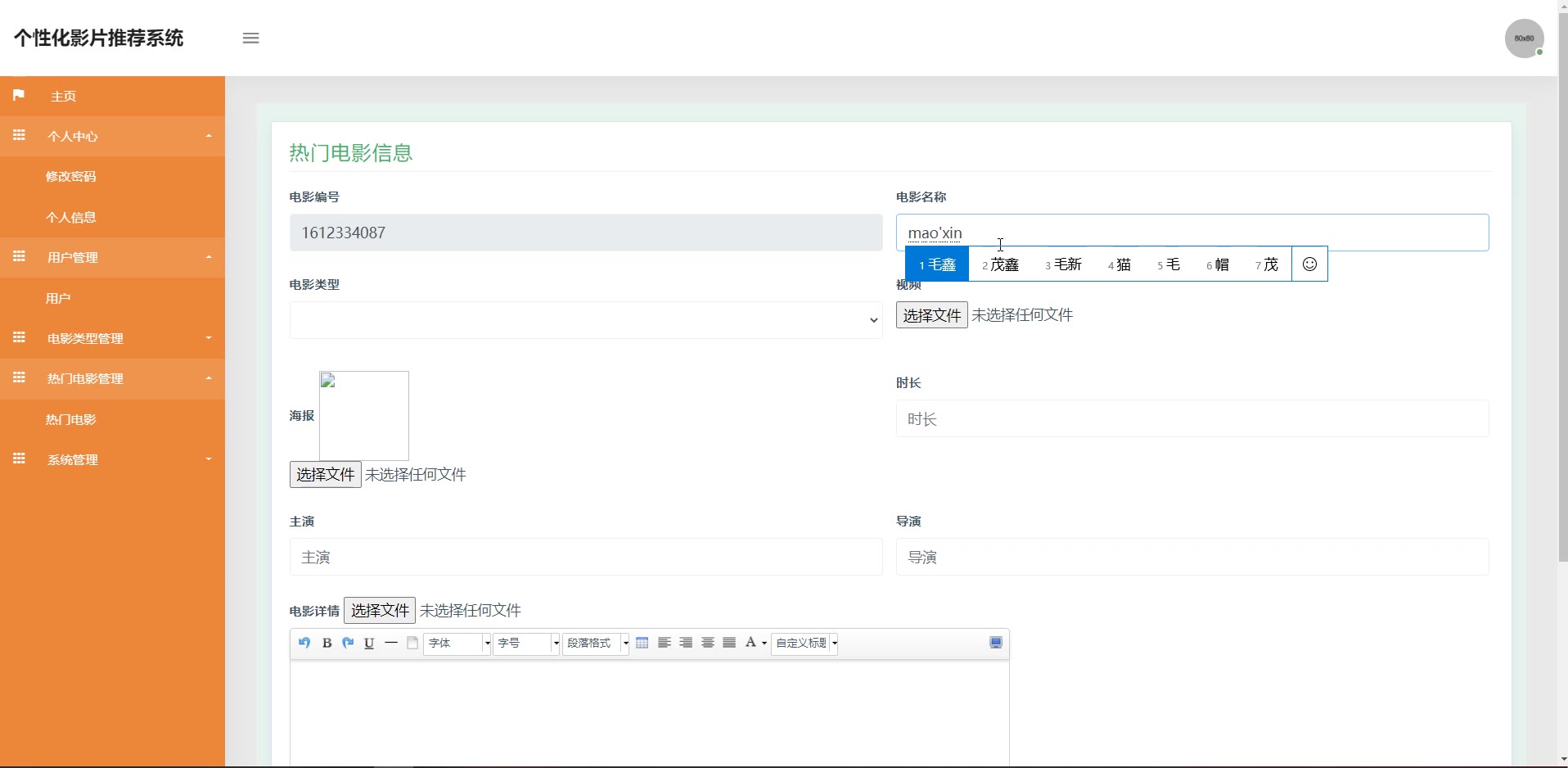1568x768 pixels.
Task: Open 字体 font family dropdown
Action: point(457,643)
